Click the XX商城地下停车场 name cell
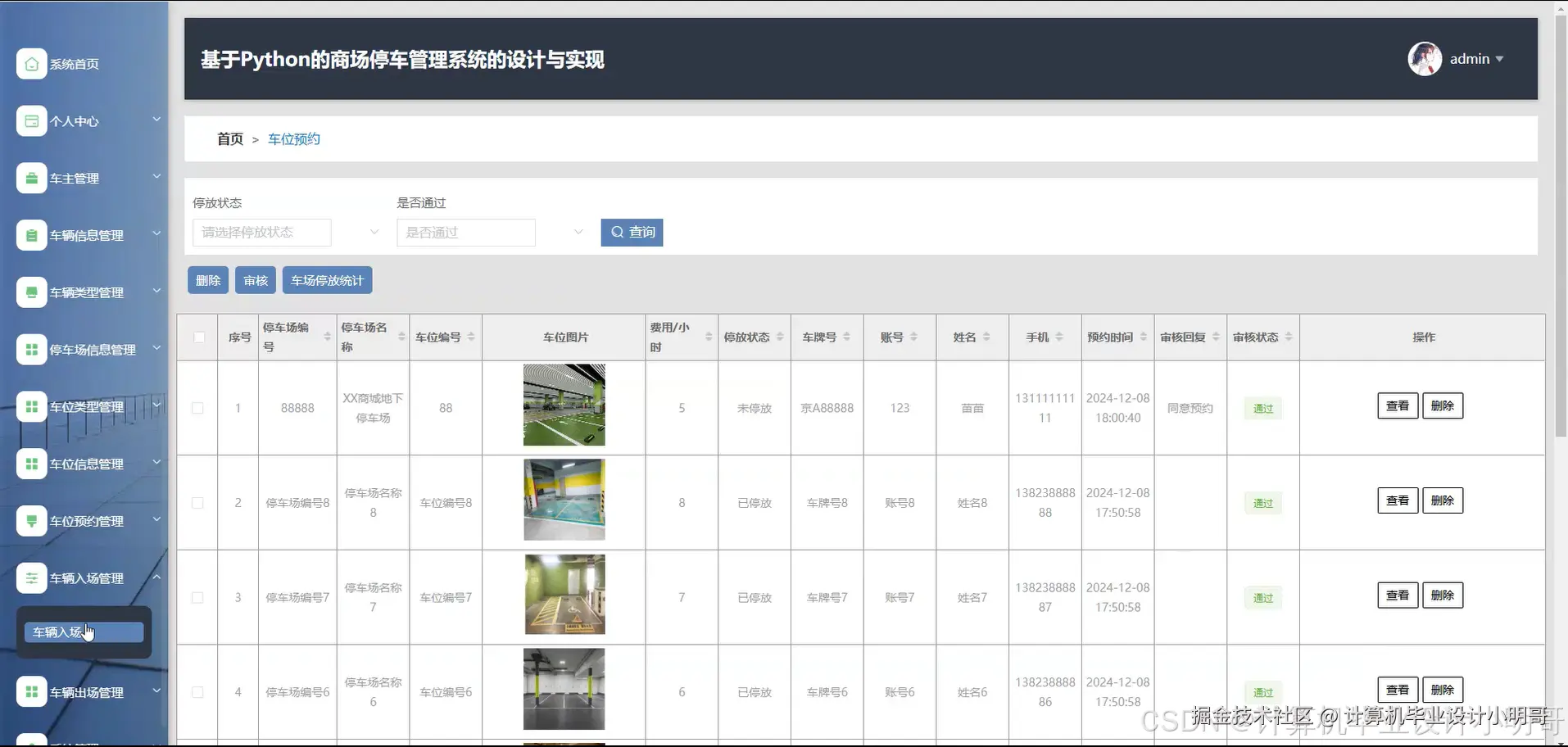The width and height of the screenshot is (1568, 747). (x=373, y=408)
